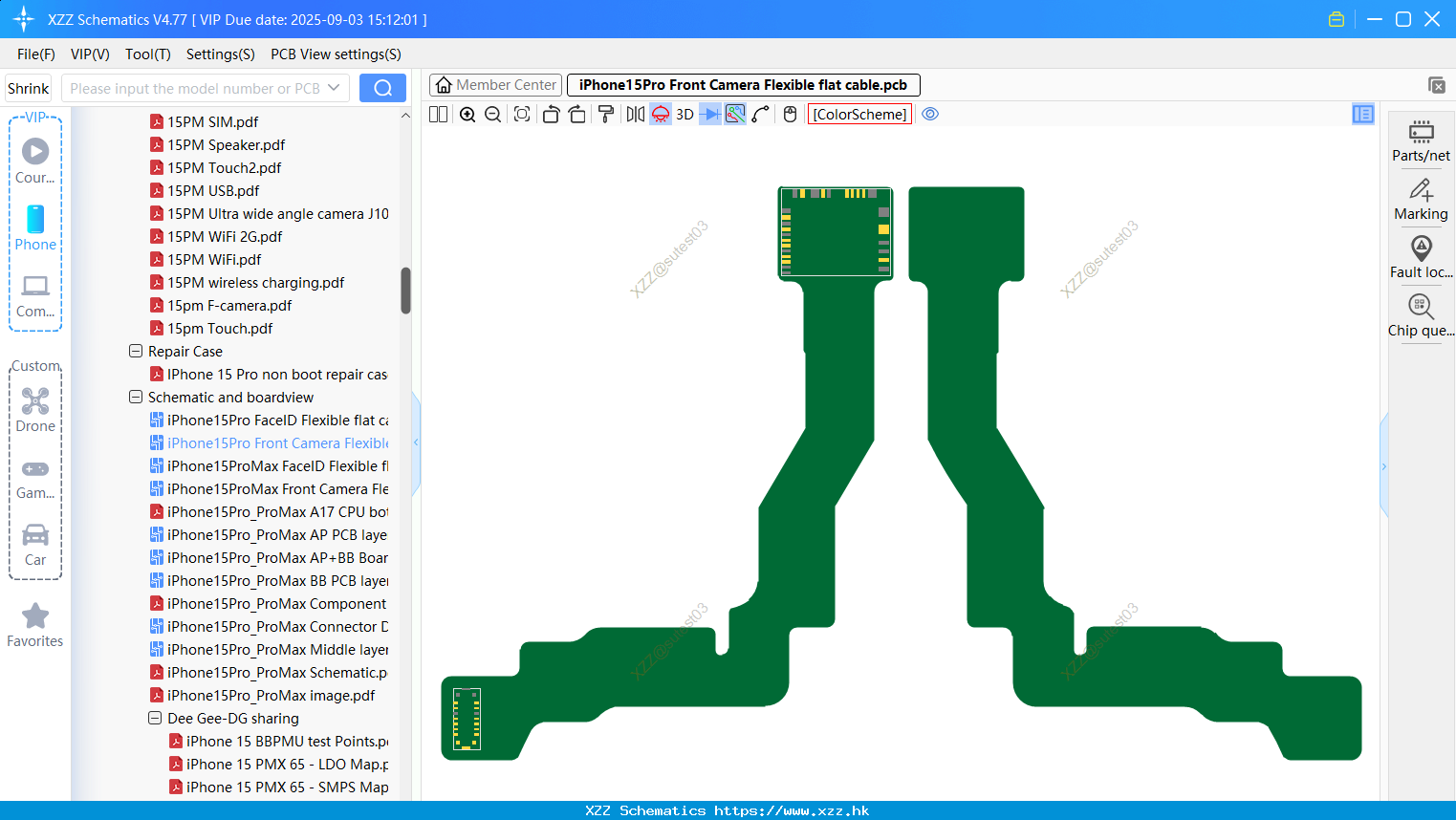
Task: Select the curve trace tool
Action: click(x=761, y=114)
